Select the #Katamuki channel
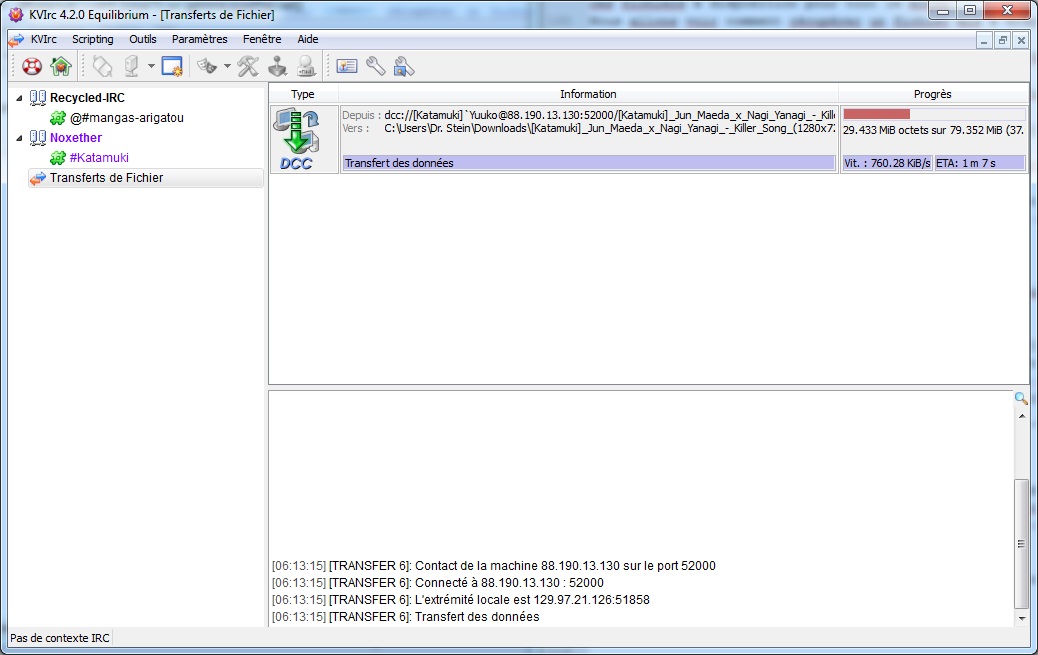Viewport: 1038px width, 655px height. [98, 158]
